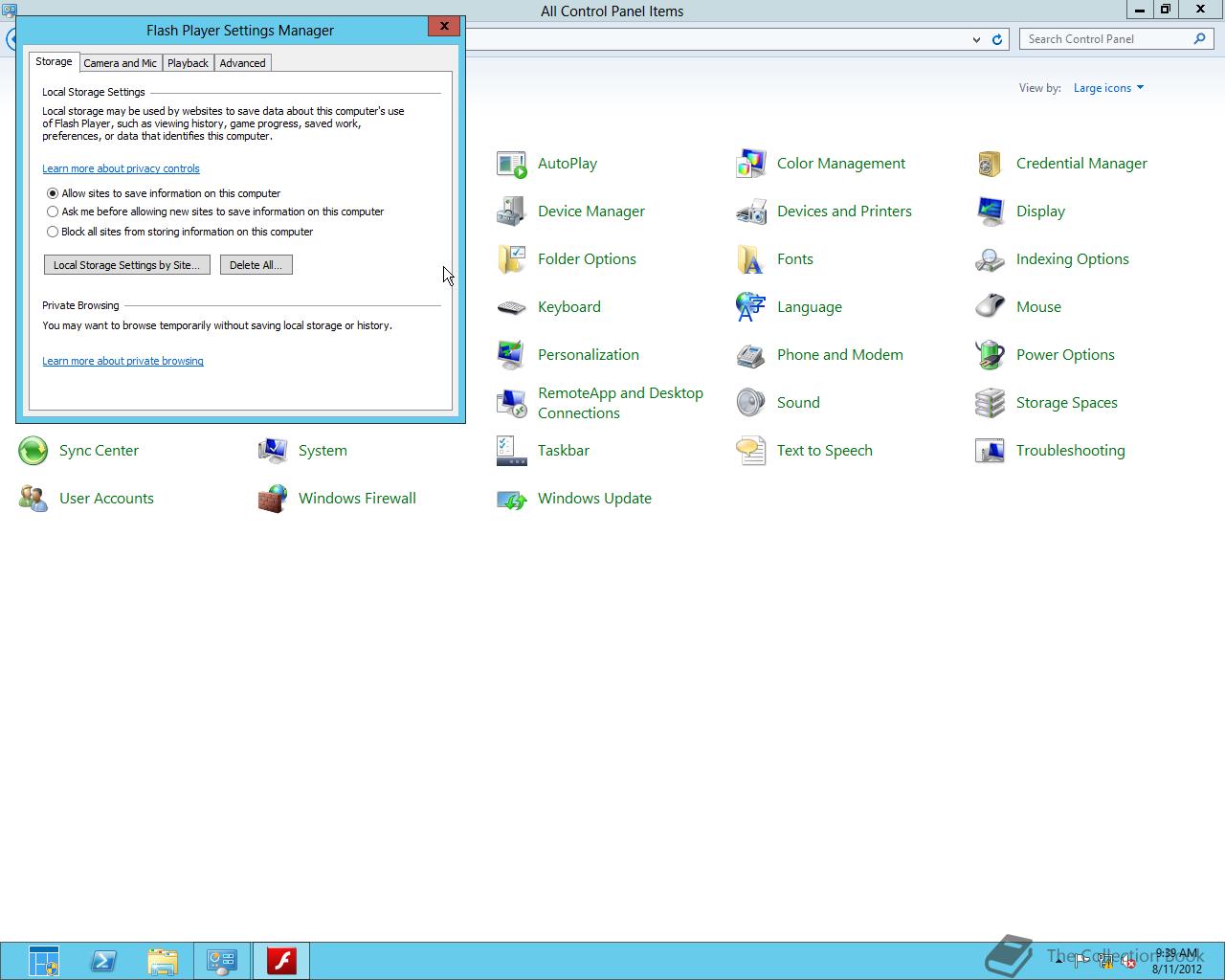Open the Color Management icon
The height and width of the screenshot is (980, 1225).
pyautogui.click(x=750, y=164)
